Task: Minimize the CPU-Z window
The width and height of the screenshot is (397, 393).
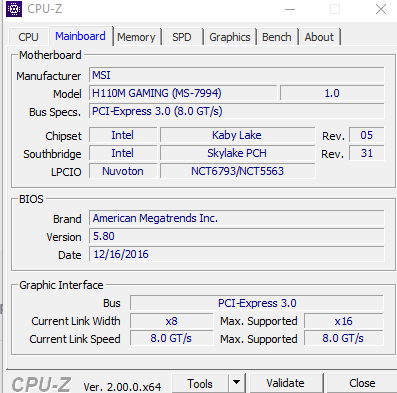Action: tap(290, 9)
